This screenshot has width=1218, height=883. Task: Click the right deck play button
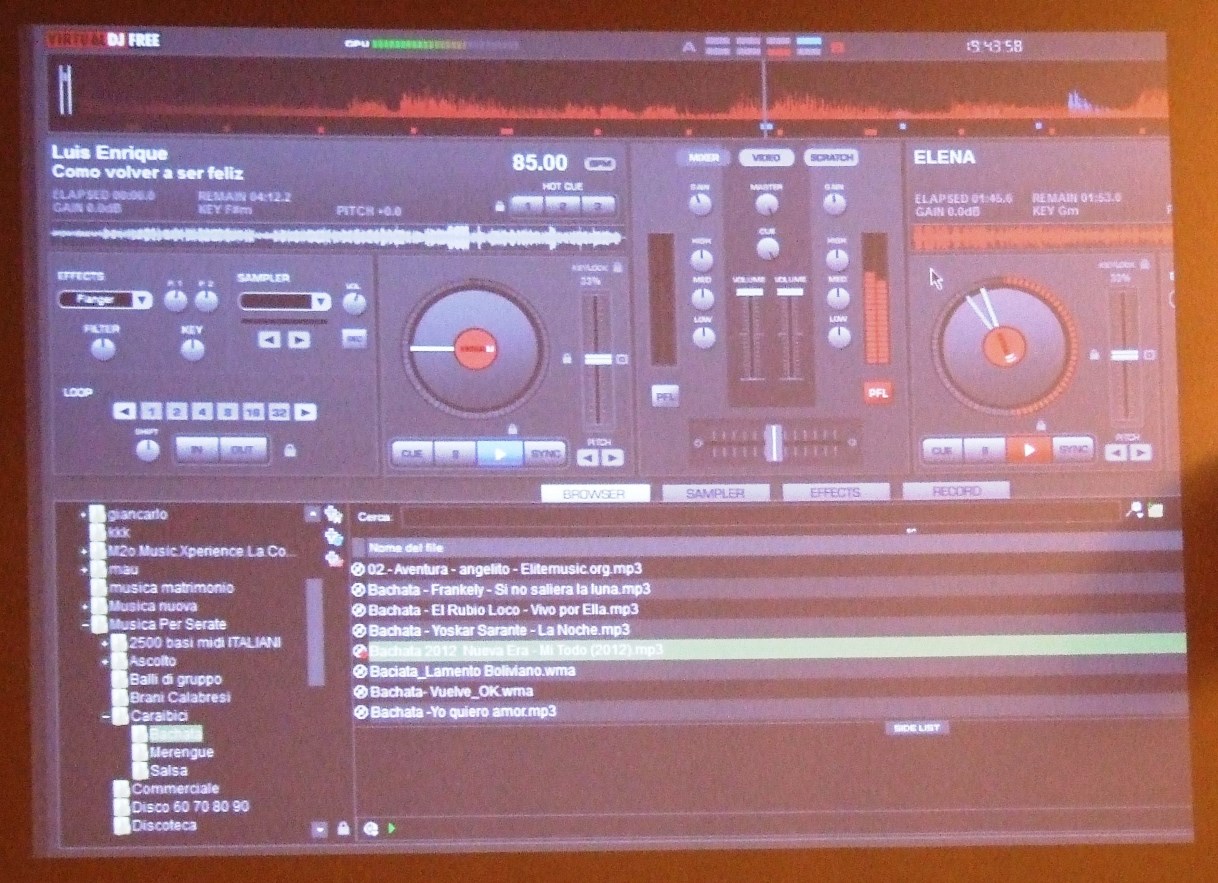coord(1028,450)
